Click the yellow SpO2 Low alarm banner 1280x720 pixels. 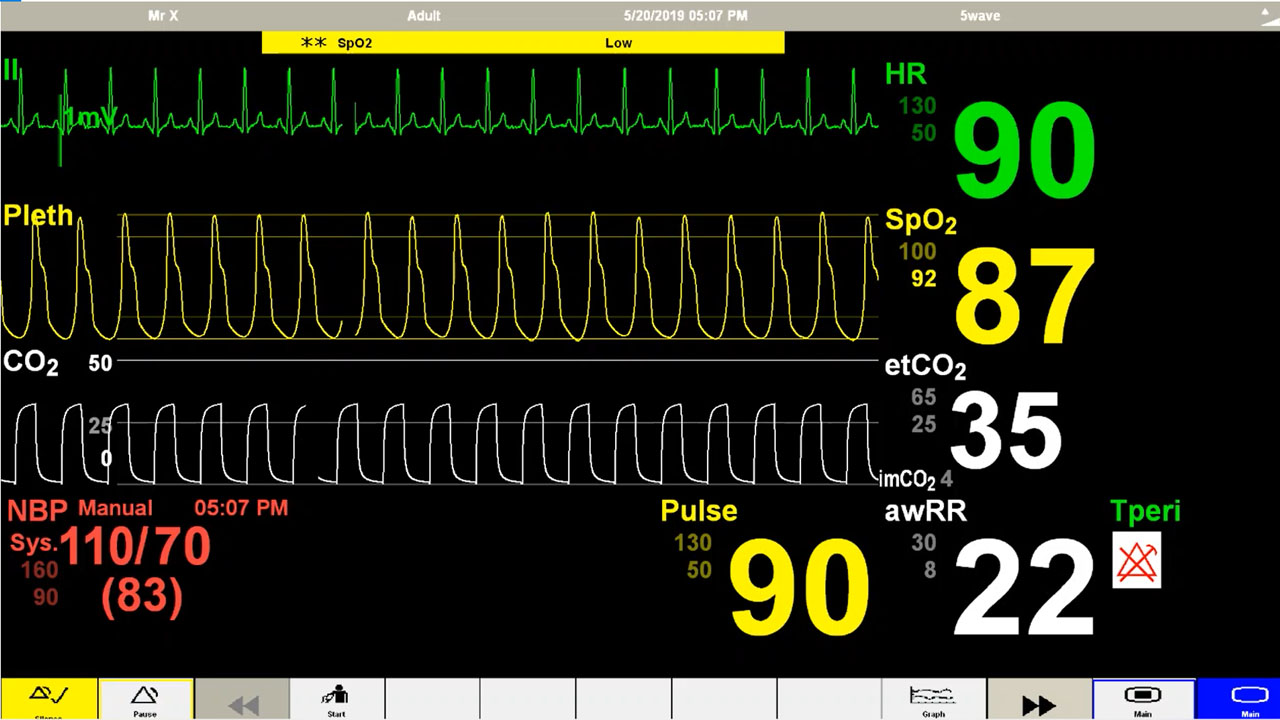pos(522,43)
